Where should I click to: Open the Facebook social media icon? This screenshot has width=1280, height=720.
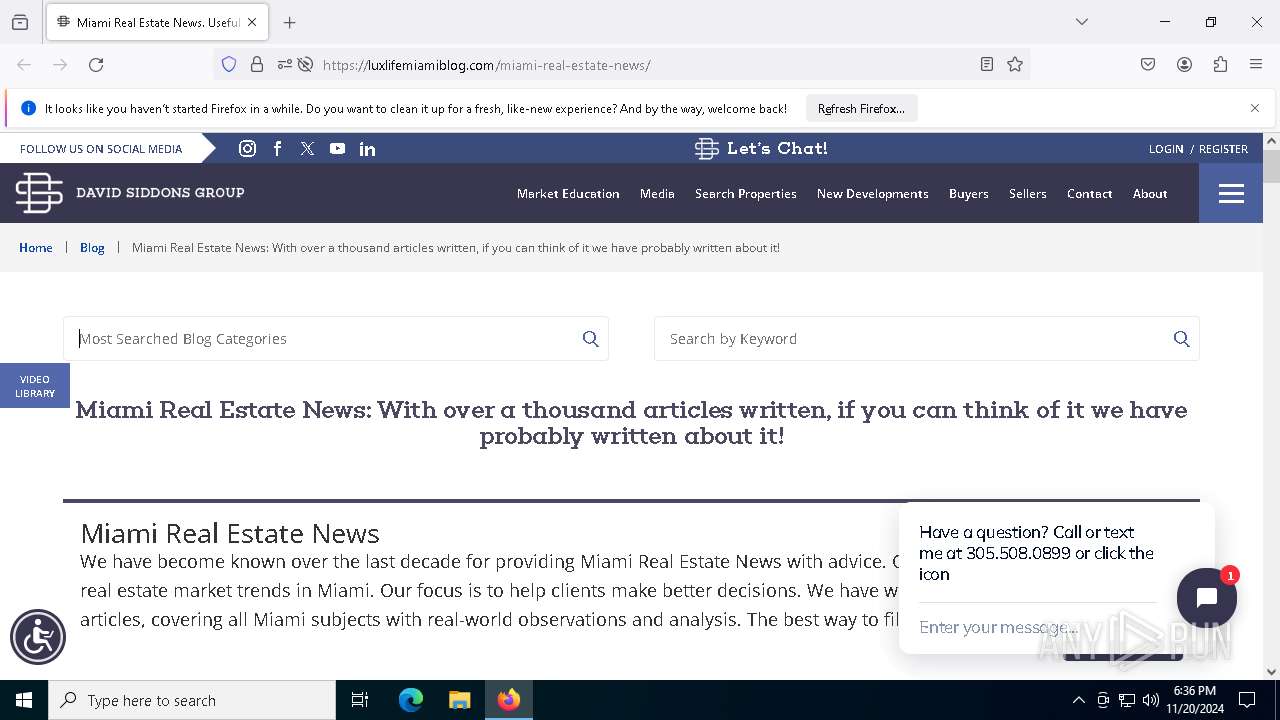(278, 148)
